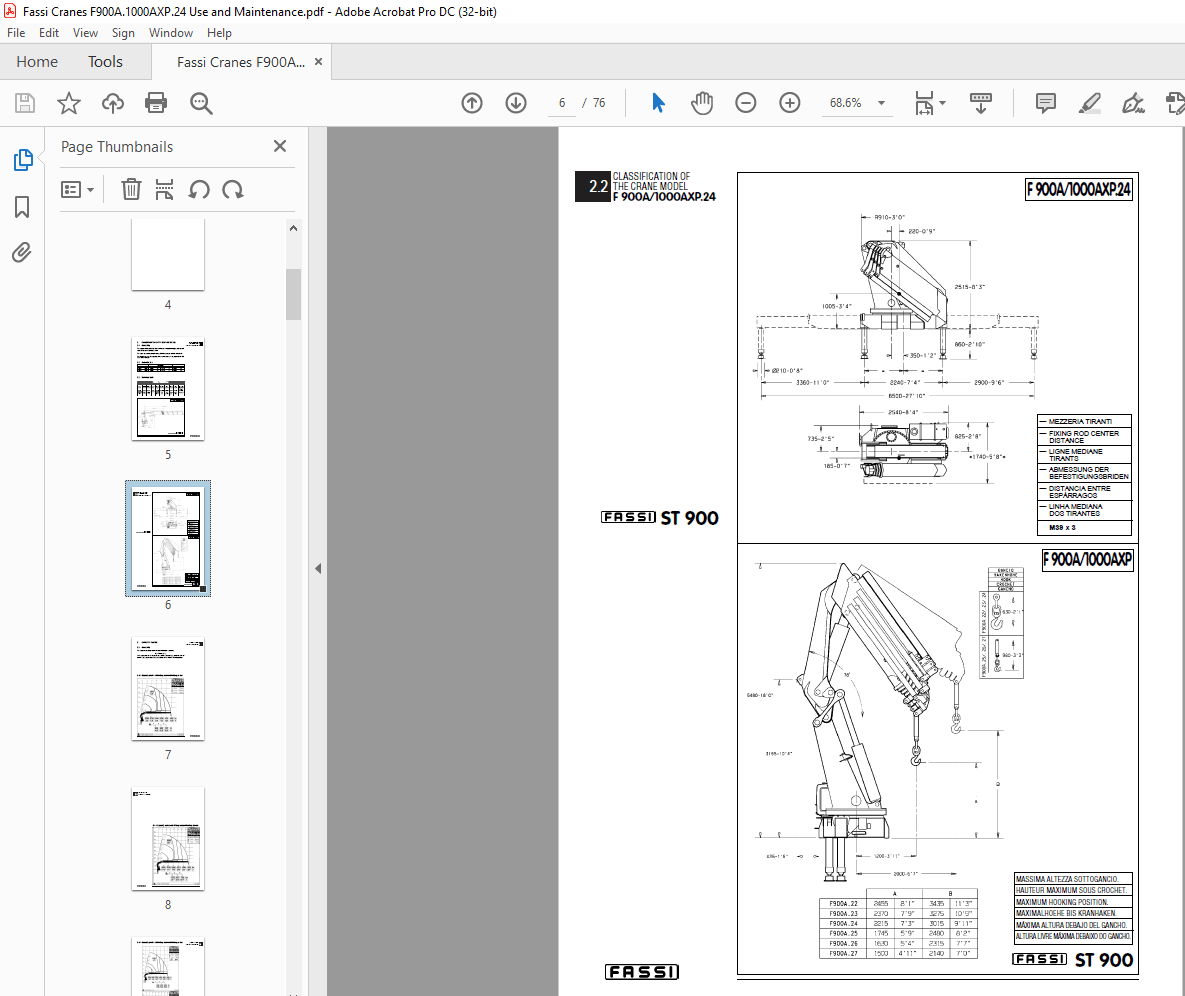
Task: Click the Attachments paperclip icon
Action: coord(21,252)
